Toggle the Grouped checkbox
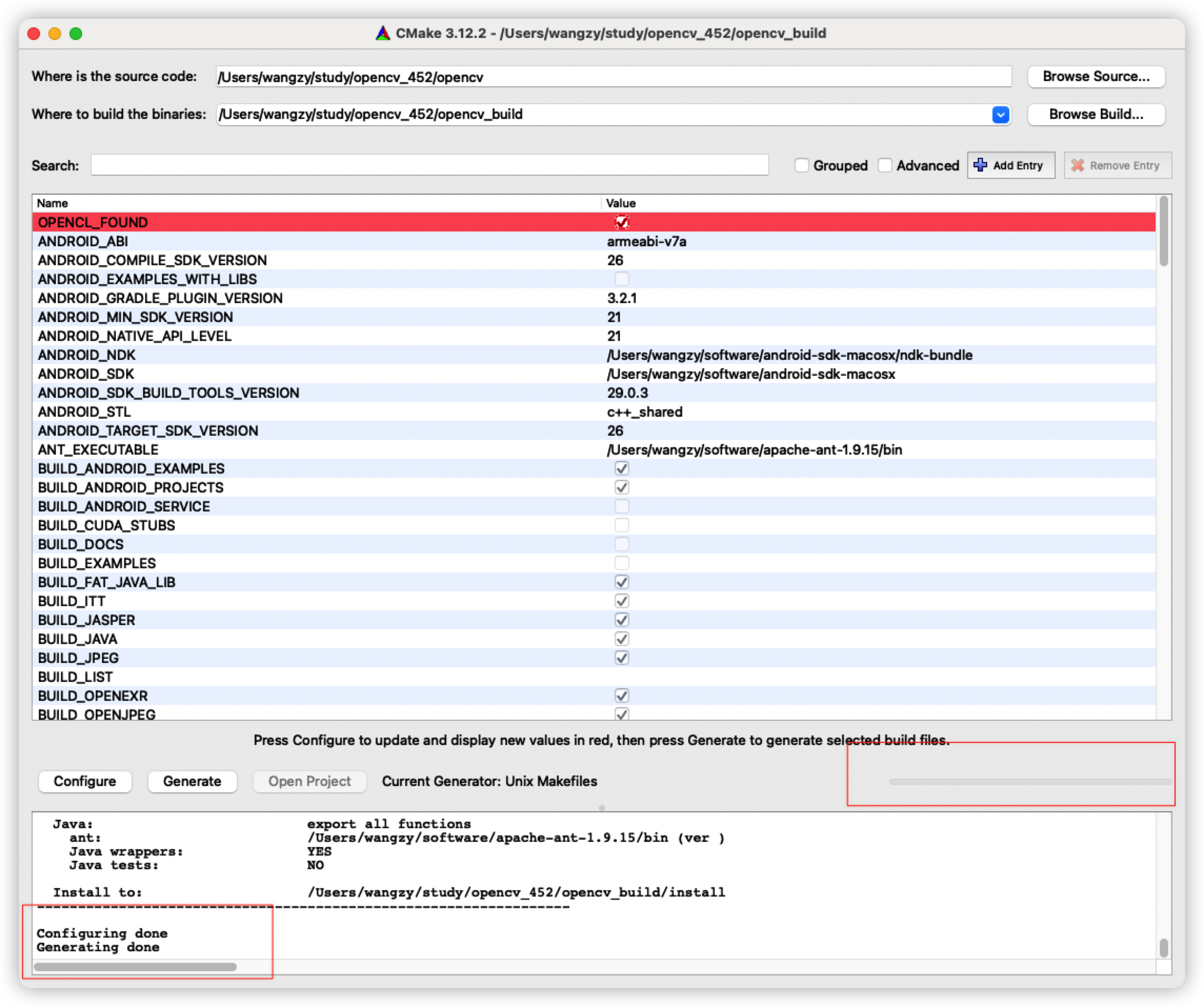Image resolution: width=1204 pixels, height=1007 pixels. click(801, 165)
